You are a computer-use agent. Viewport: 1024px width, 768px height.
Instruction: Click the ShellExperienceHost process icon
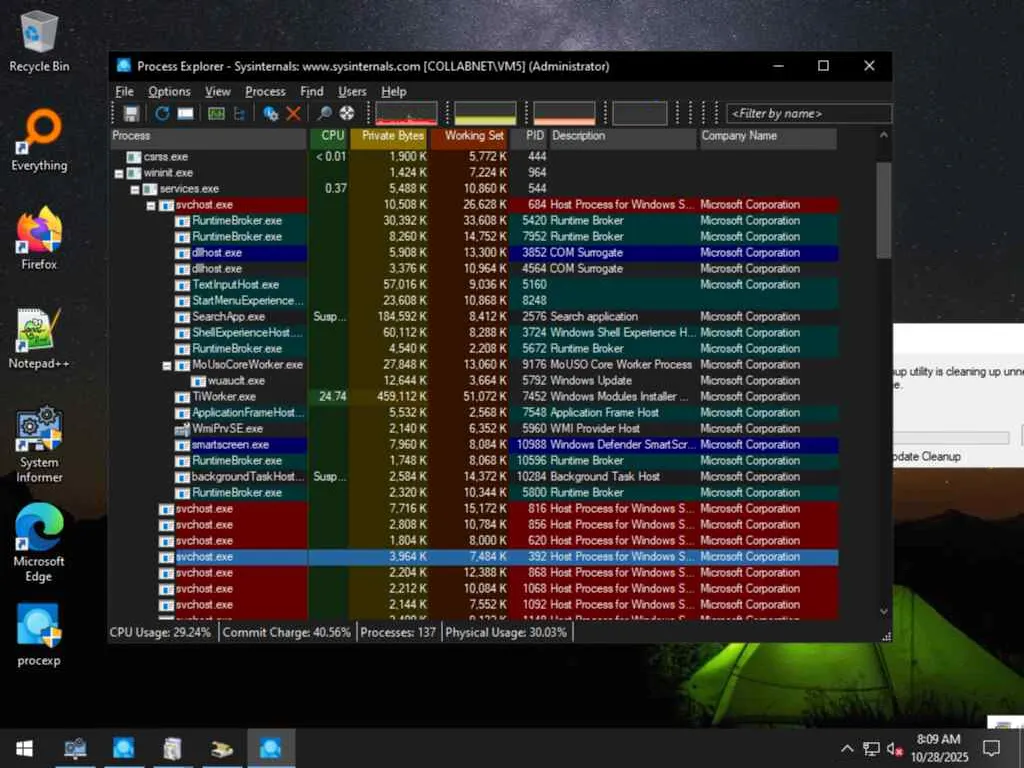182,333
